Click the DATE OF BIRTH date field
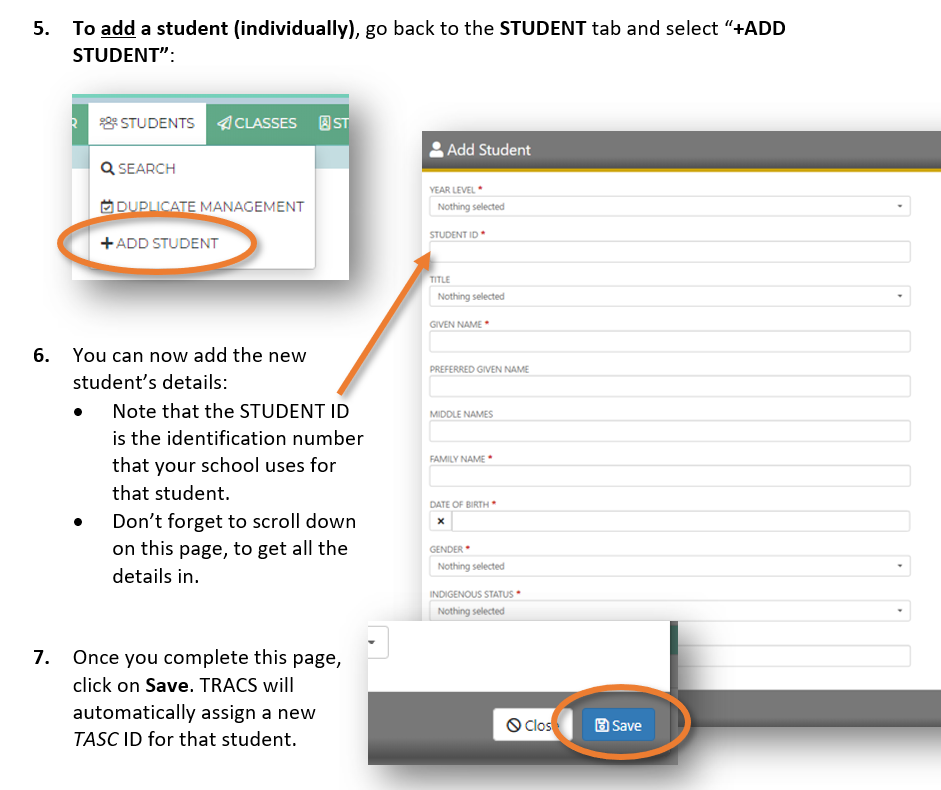This screenshot has height=790, width=941. 680,521
